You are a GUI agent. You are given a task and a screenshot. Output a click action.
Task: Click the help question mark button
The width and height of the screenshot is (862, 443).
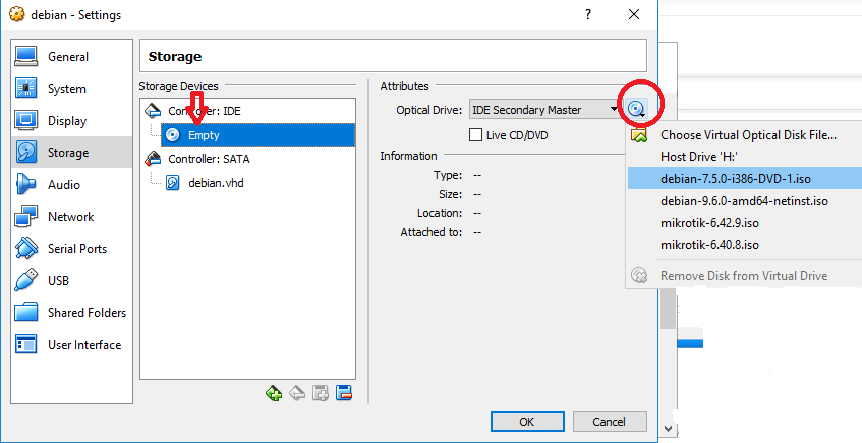[x=588, y=14]
